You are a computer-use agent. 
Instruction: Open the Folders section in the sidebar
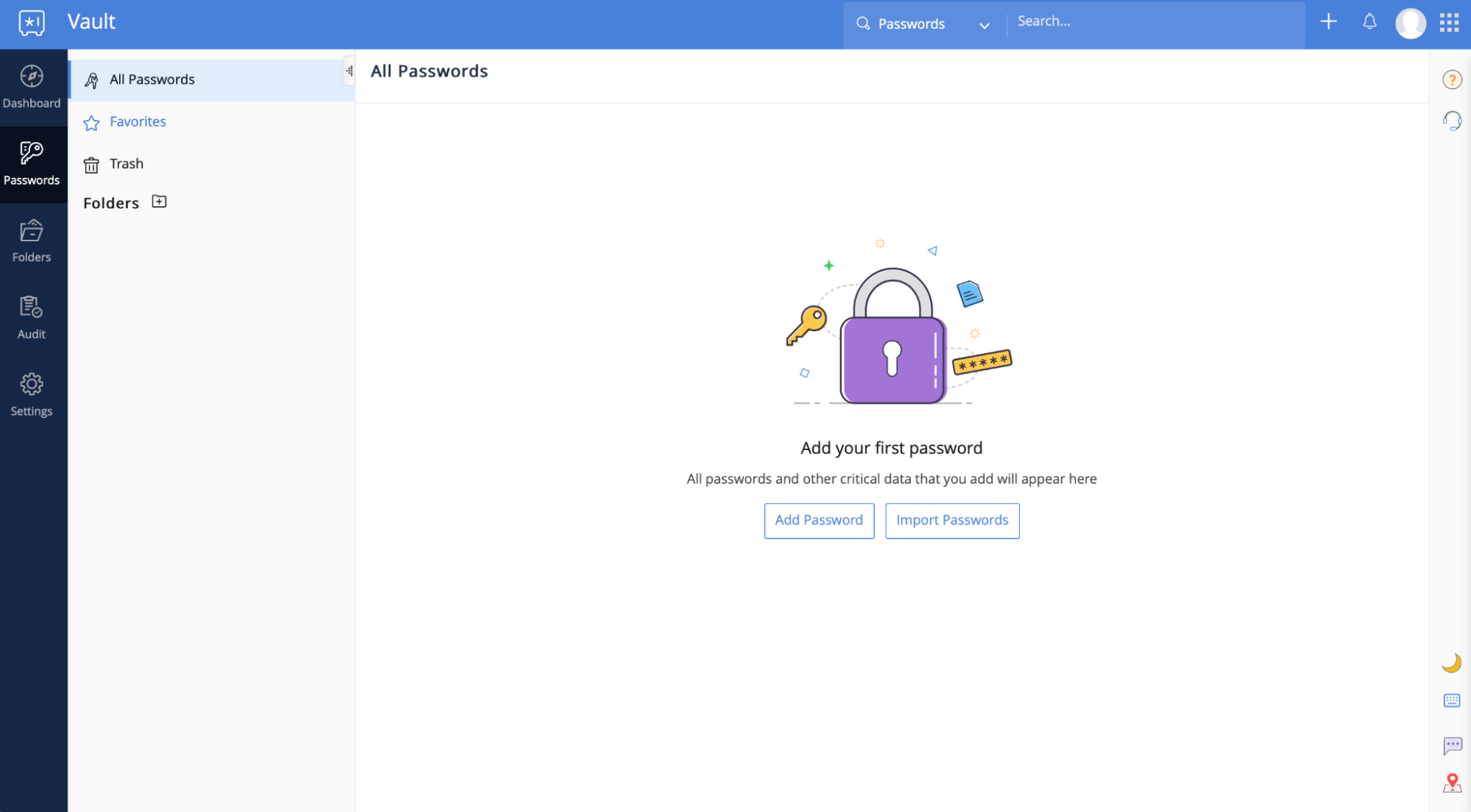[31, 239]
